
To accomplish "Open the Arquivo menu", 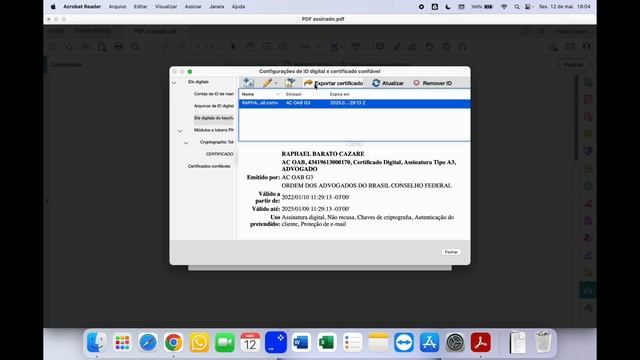I will pos(117,7).
